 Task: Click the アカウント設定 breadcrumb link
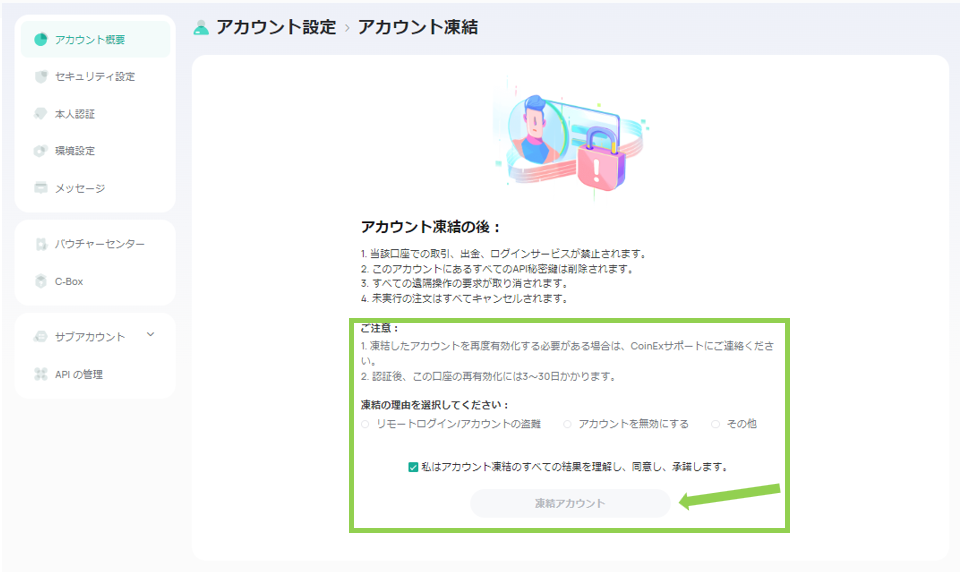(277, 28)
